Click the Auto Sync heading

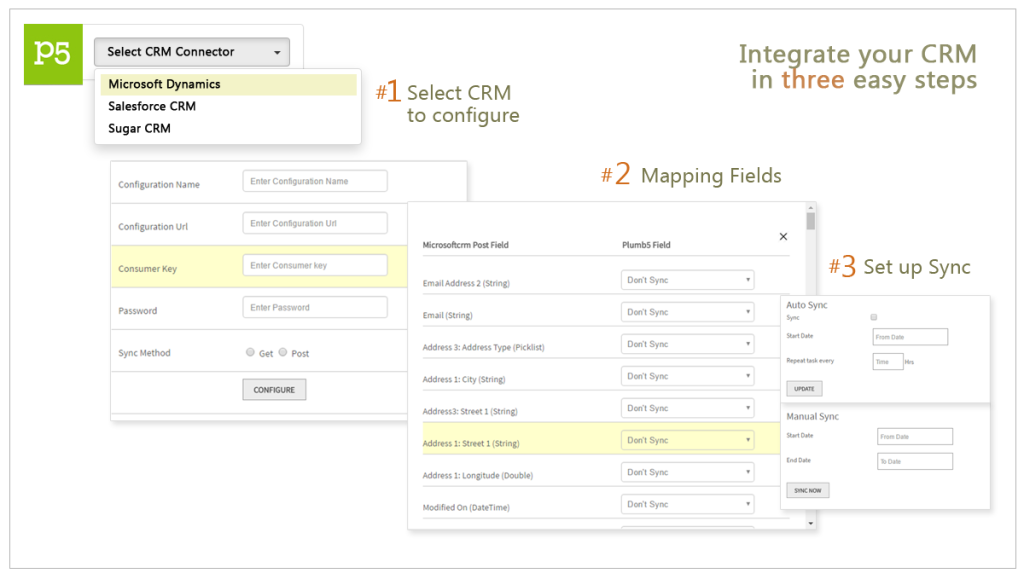pos(807,305)
